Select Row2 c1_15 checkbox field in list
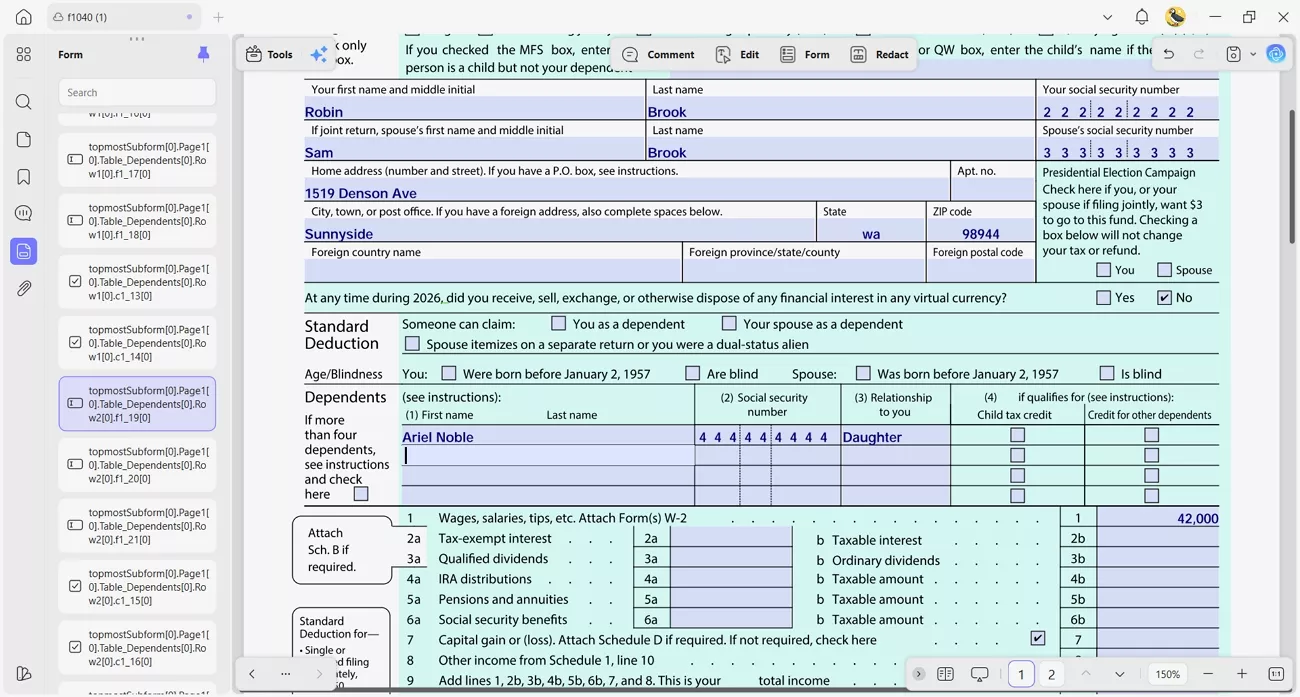Screen dimensions: 1300x697 (137, 587)
